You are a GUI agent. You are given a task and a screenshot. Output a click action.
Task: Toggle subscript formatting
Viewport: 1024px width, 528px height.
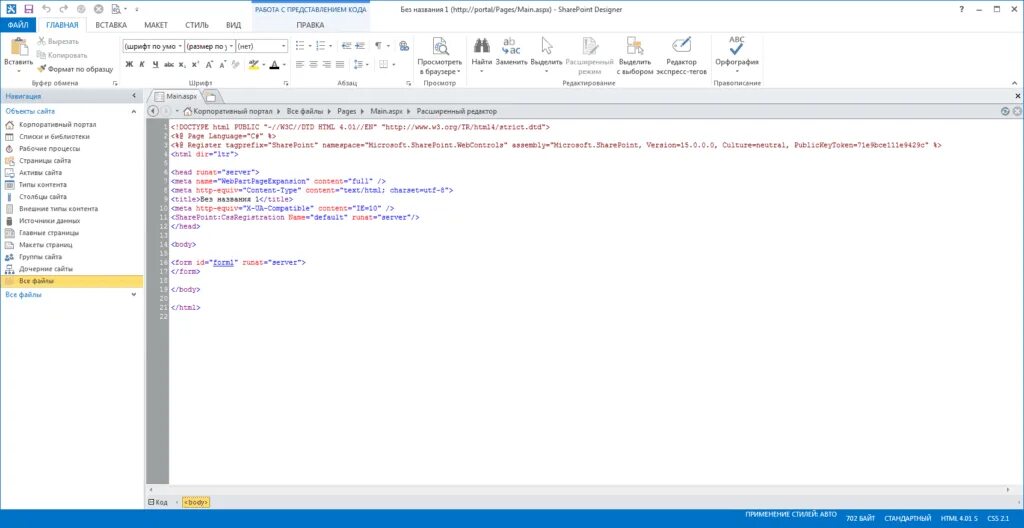[182, 64]
